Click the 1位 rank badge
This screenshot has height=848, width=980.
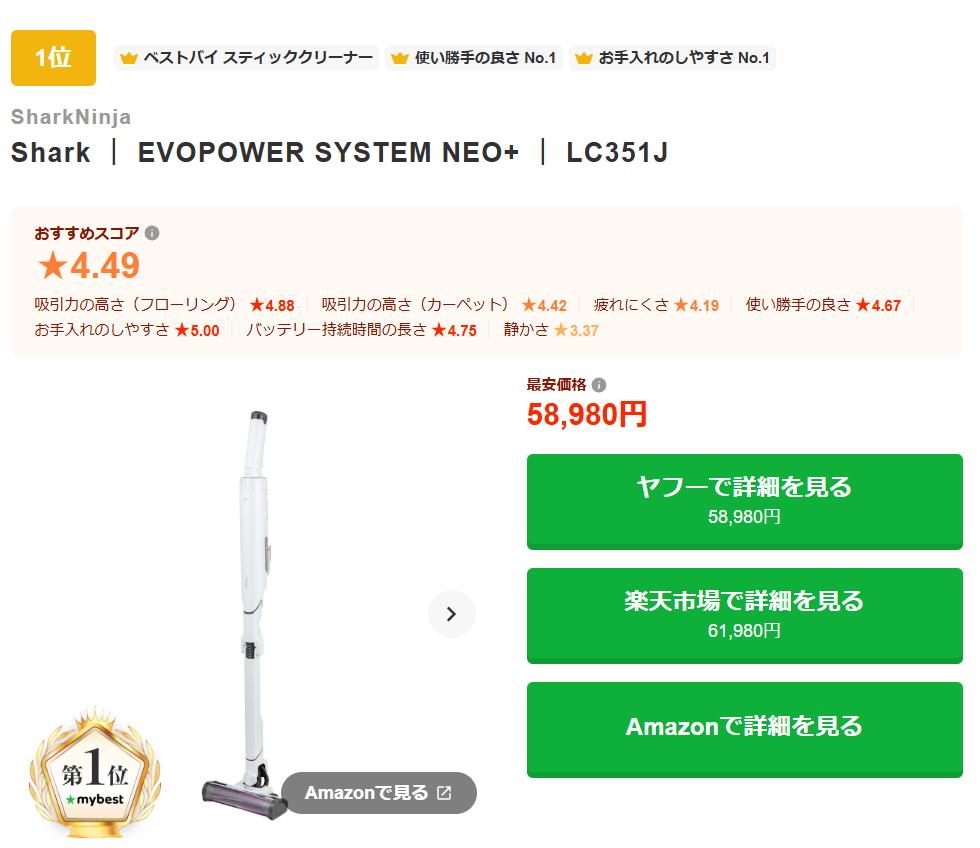click(53, 58)
